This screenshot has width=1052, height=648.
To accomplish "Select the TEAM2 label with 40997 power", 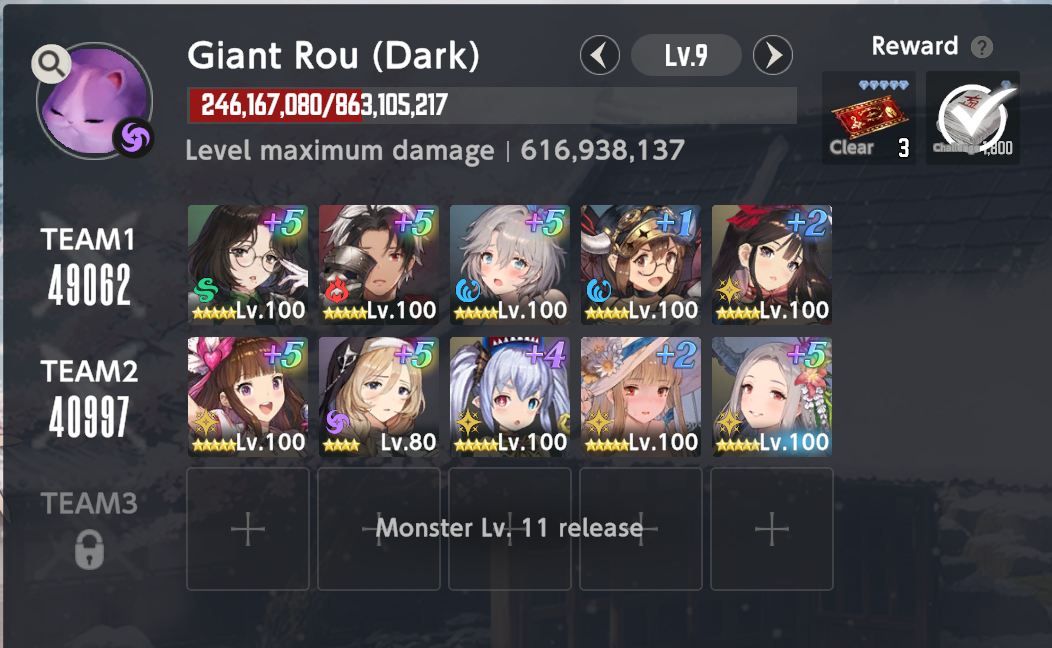I will click(x=89, y=398).
